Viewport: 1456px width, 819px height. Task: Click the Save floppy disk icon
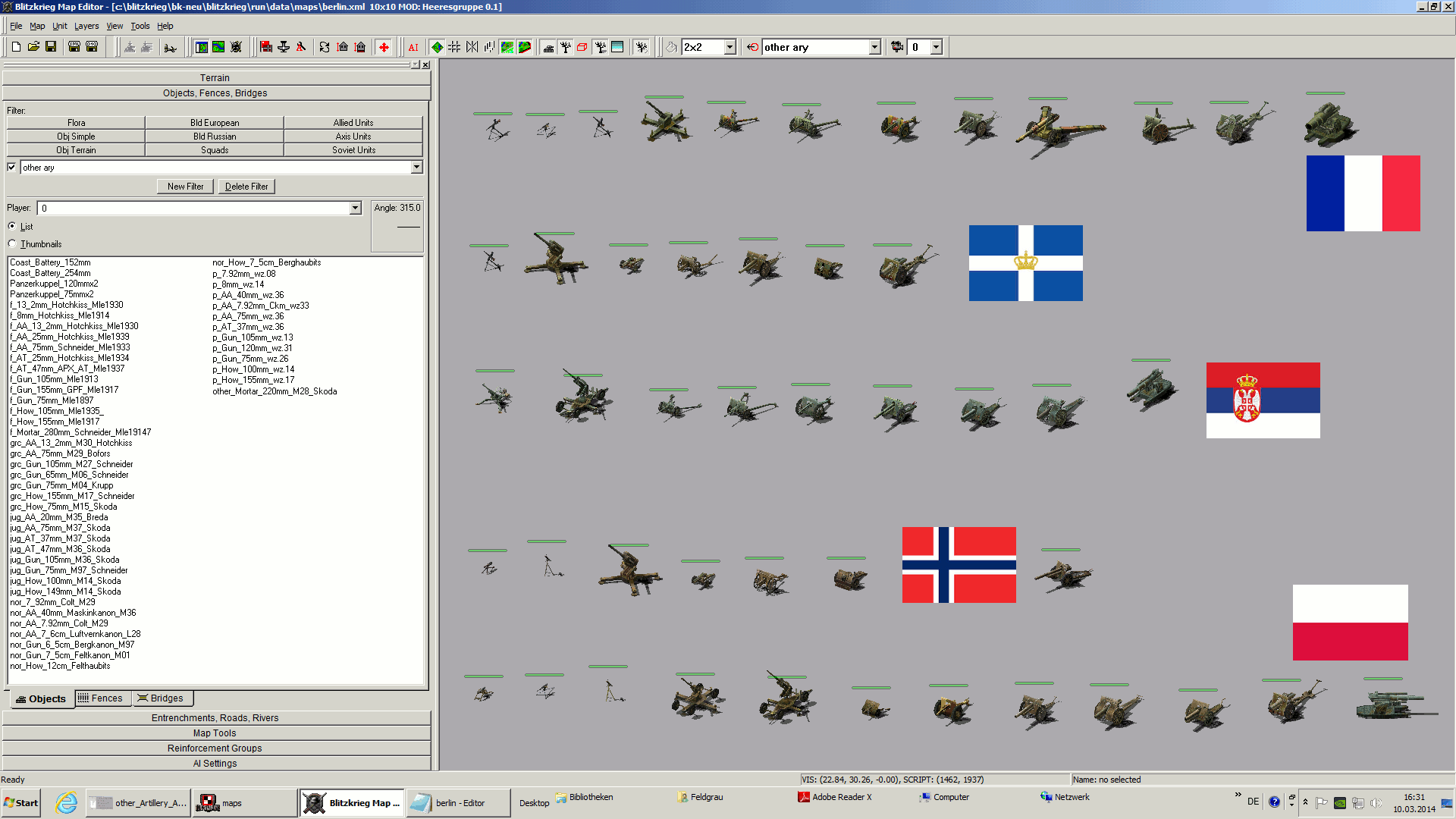tap(51, 47)
